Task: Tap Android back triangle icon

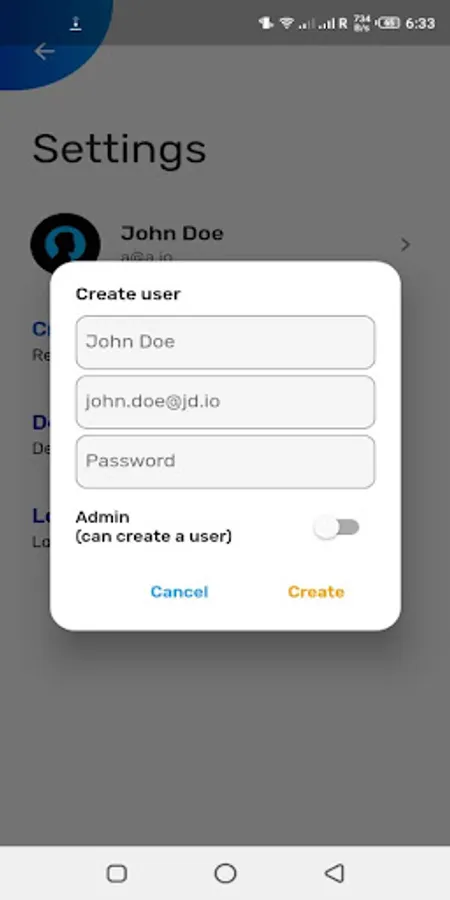Action: click(334, 873)
